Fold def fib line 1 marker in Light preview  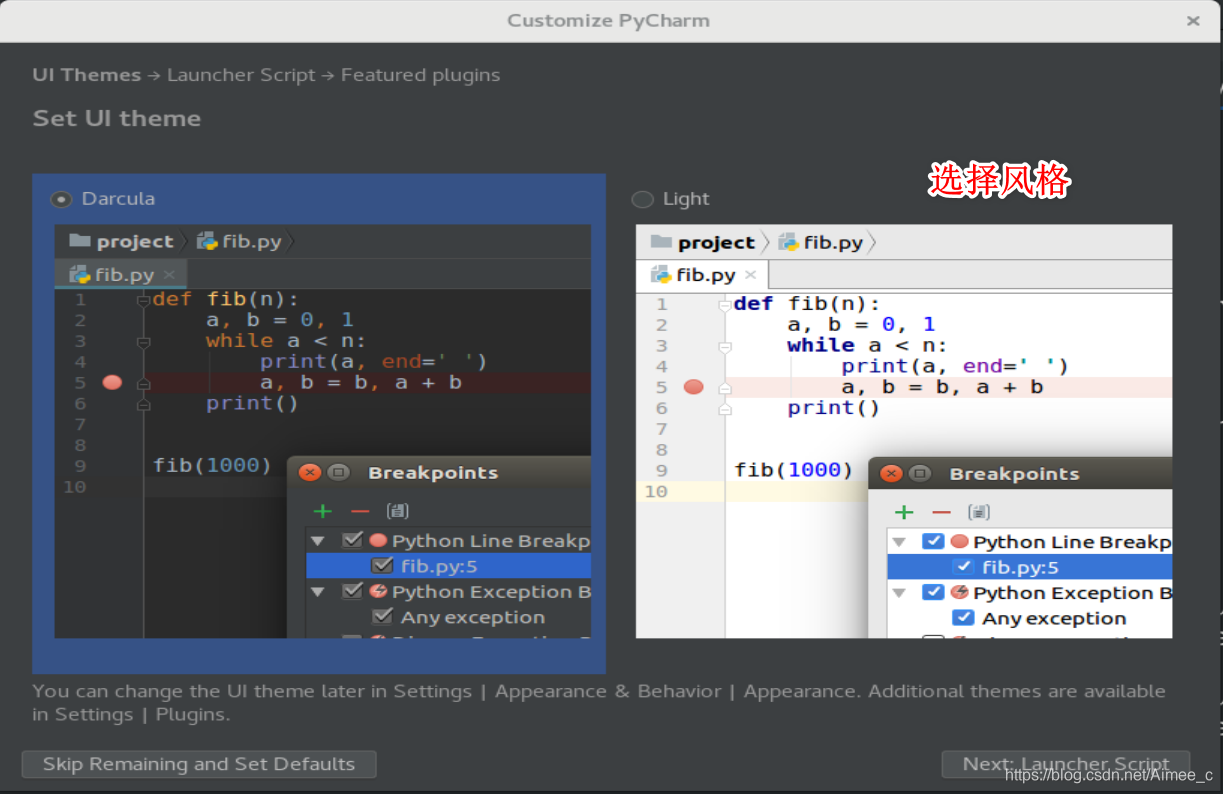[725, 304]
